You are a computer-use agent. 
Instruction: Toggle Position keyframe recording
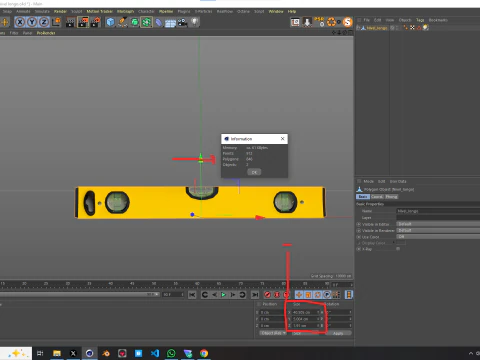[299, 295]
